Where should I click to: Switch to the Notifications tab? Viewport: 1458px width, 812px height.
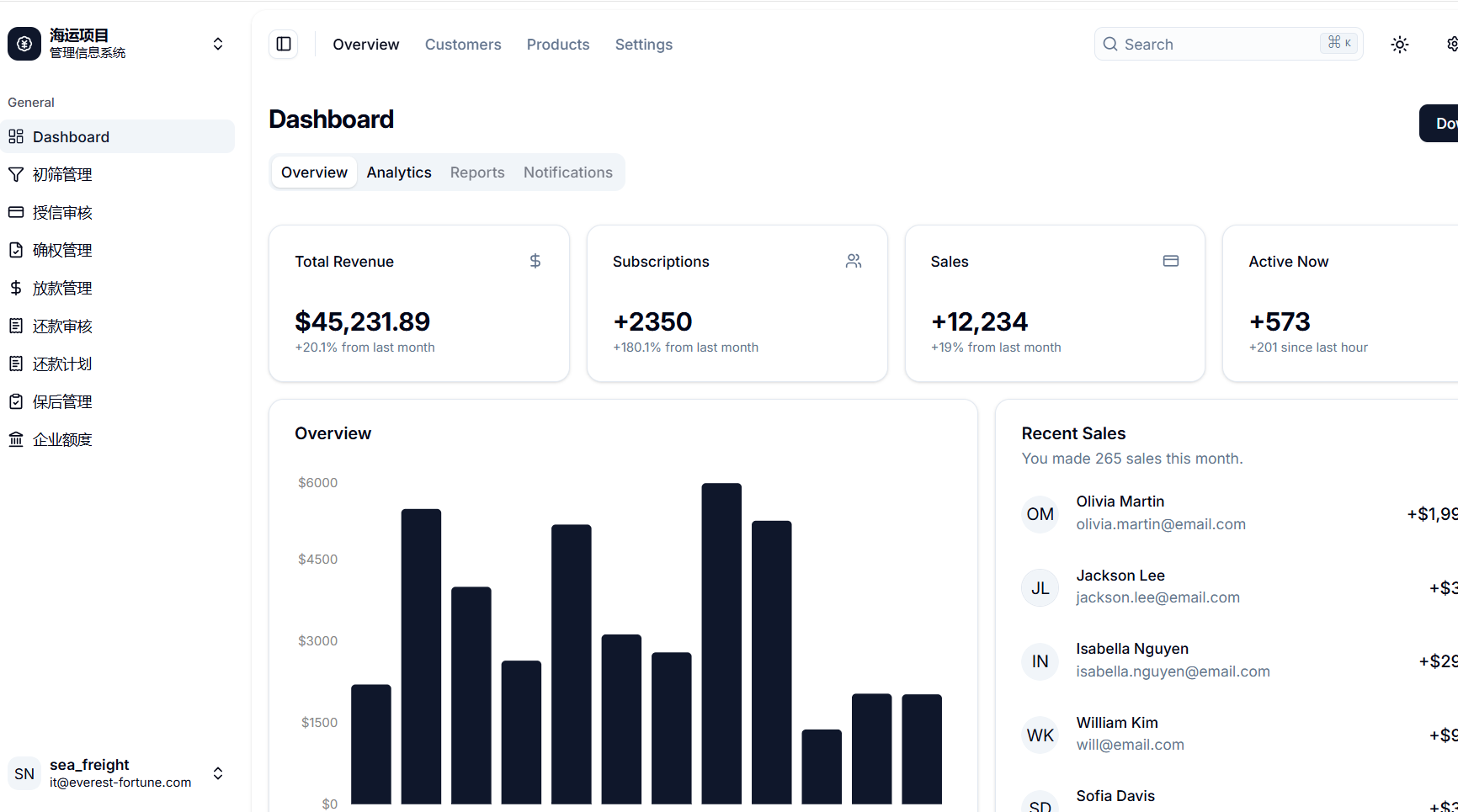568,172
